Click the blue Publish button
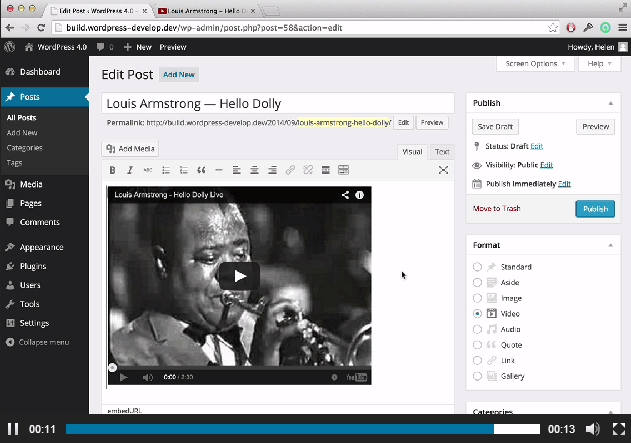The width and height of the screenshot is (631, 443). [x=595, y=209]
